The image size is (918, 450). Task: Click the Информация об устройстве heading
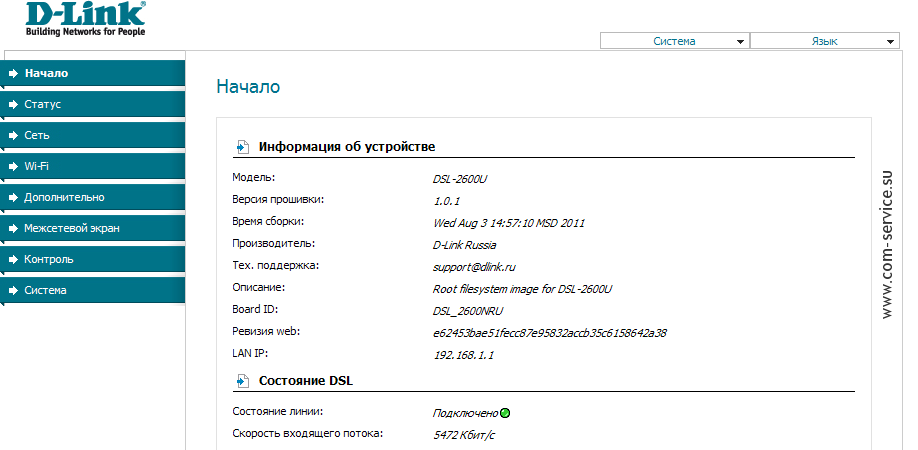(347, 147)
